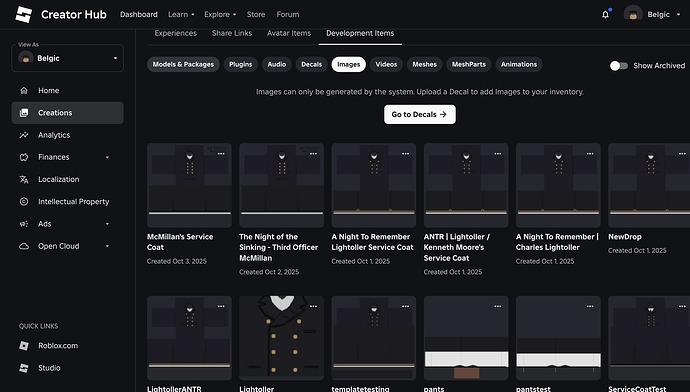Screen dimensions: 690x392
Task: Open the pants image thumbnail
Action: tap(466, 338)
